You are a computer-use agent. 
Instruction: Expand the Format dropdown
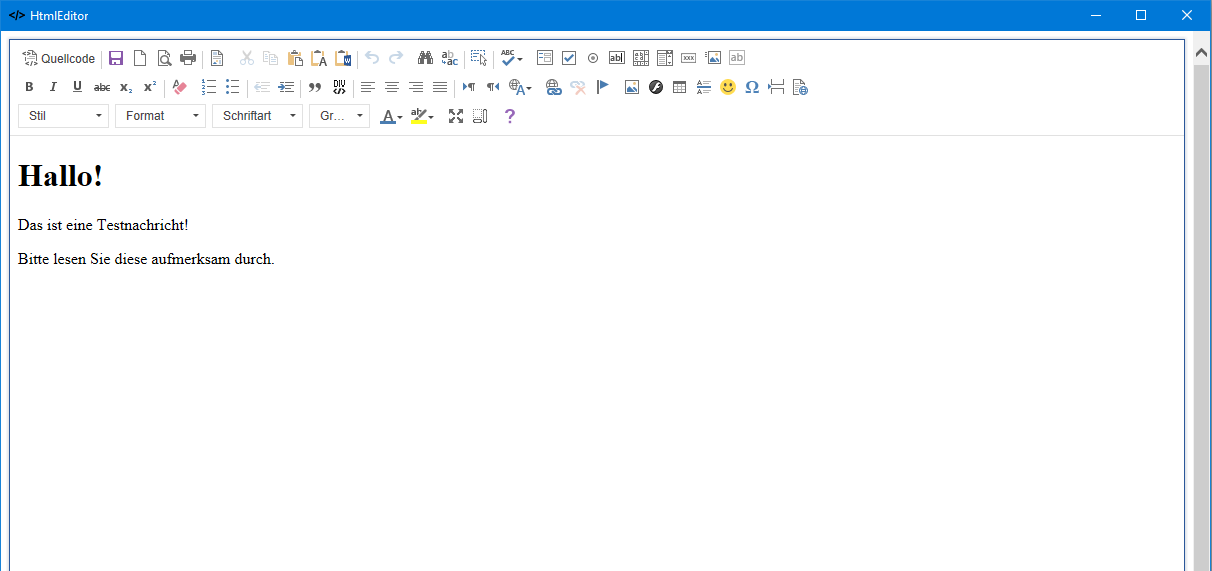point(160,116)
